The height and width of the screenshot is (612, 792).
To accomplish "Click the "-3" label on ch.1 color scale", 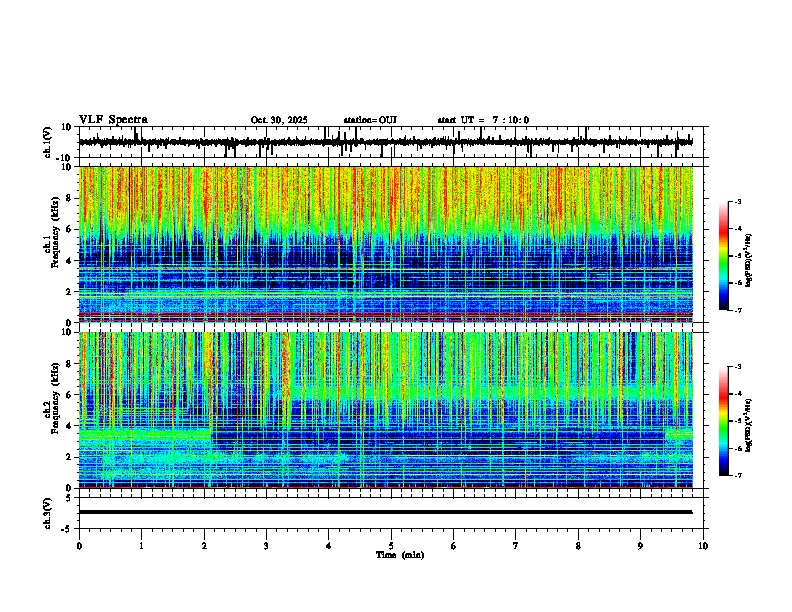I will (738, 201).
